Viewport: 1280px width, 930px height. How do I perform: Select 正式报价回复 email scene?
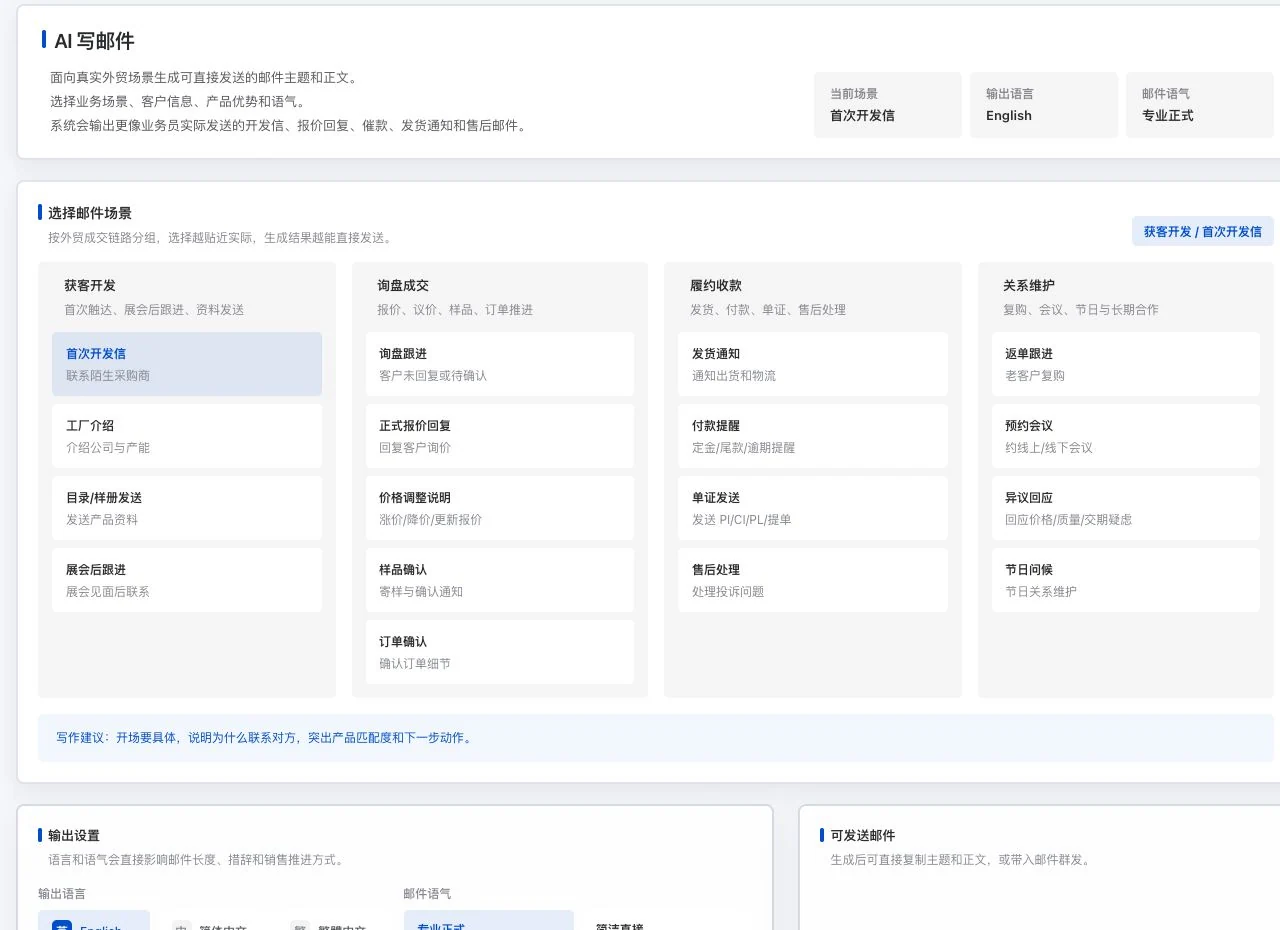500,436
